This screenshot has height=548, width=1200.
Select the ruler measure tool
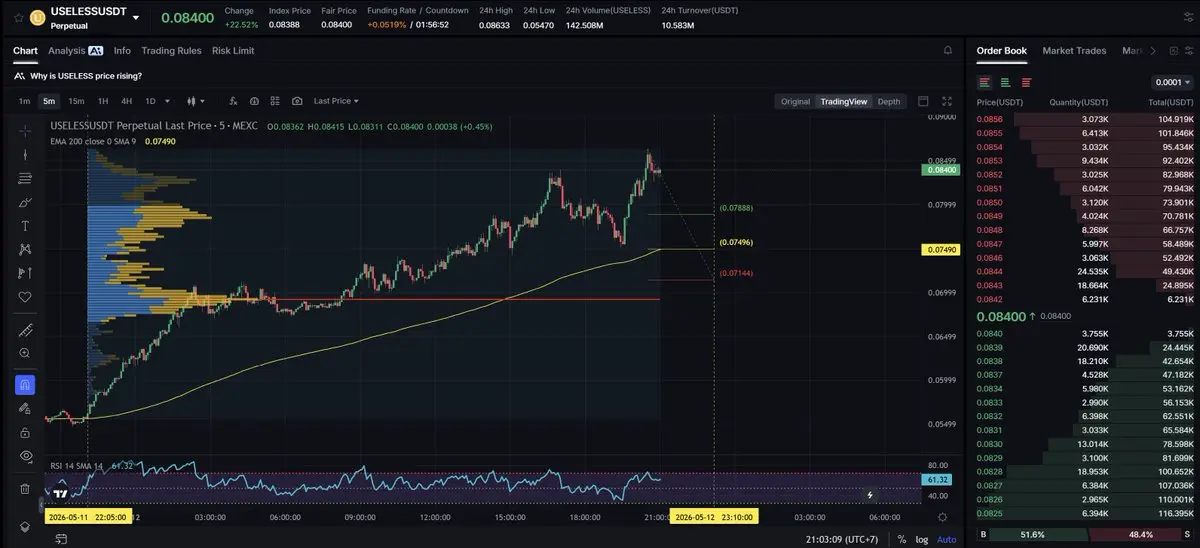[x=25, y=330]
